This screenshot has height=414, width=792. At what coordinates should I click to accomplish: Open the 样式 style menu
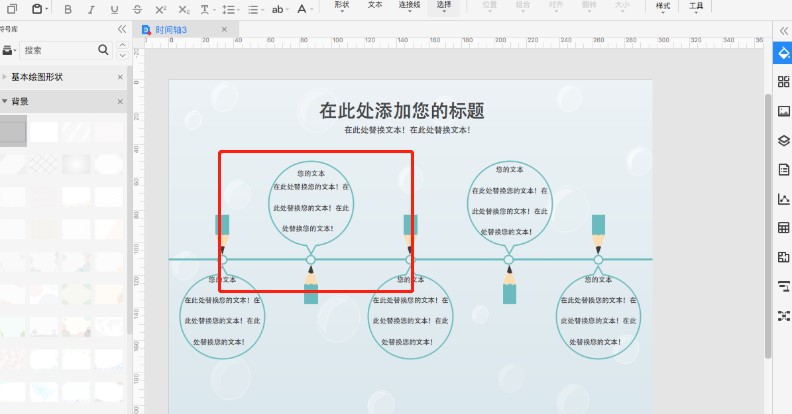coord(663,7)
